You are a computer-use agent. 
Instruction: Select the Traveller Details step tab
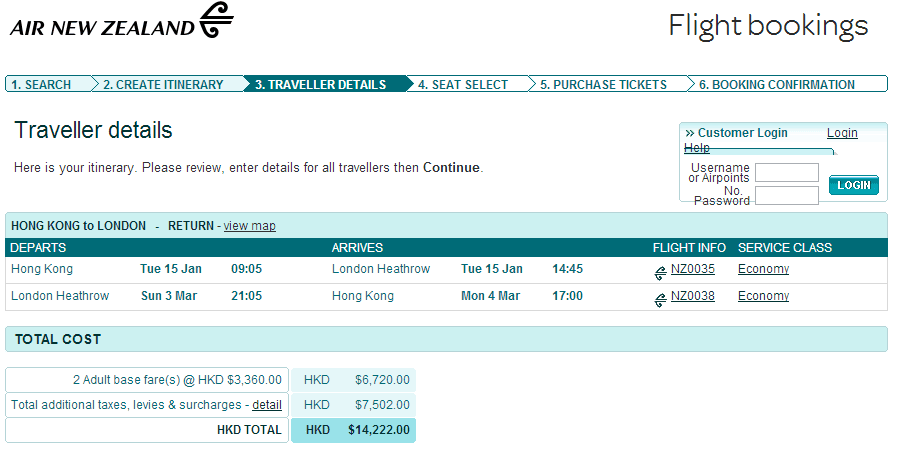pos(321,85)
